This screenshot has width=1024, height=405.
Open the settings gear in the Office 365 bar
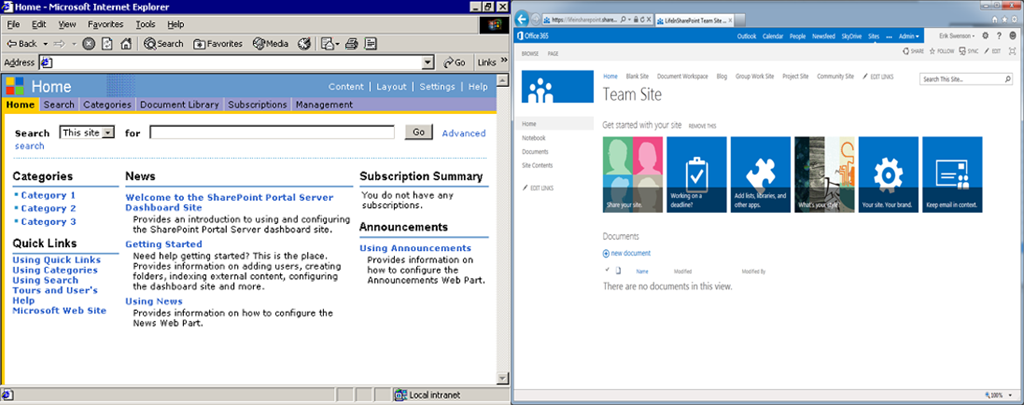coord(985,36)
